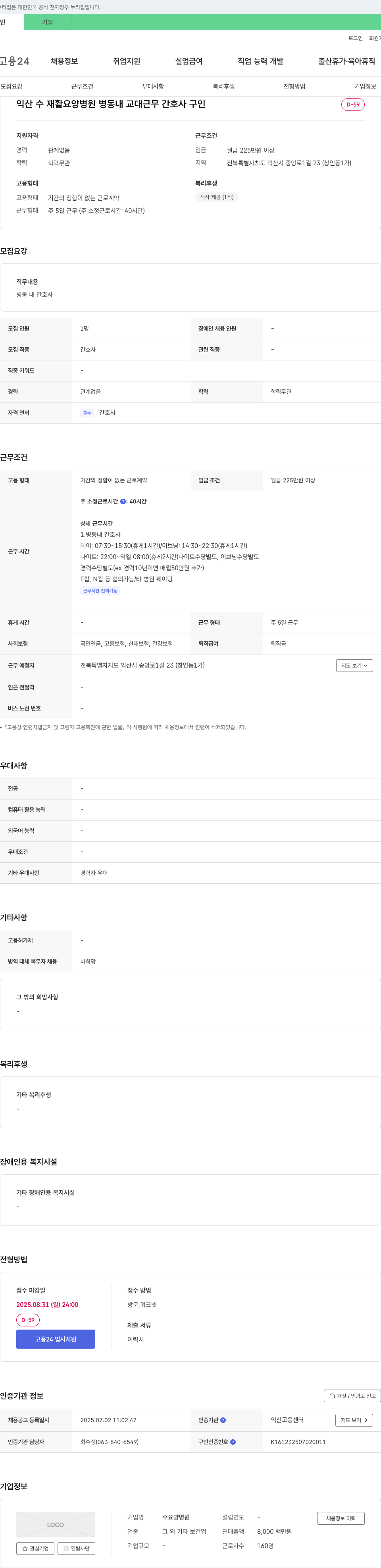Click the 식사 제공 (1식) welfare tag
Viewport: 381px width, 1568px height.
pos(217,197)
